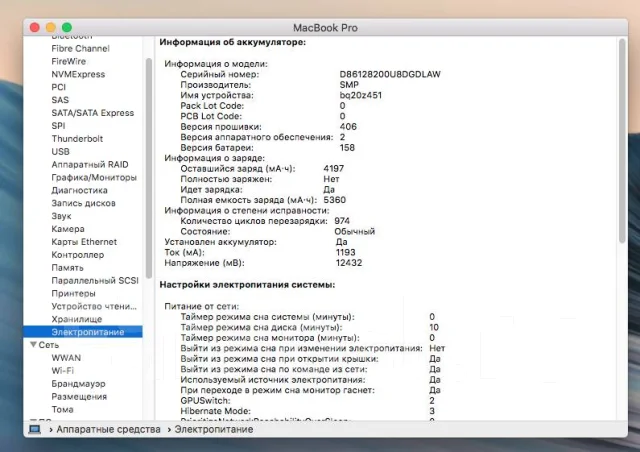Viewport: 640px width, 452px height.
Task: Open Thunderbolt hardware entry
Action: tap(77, 139)
